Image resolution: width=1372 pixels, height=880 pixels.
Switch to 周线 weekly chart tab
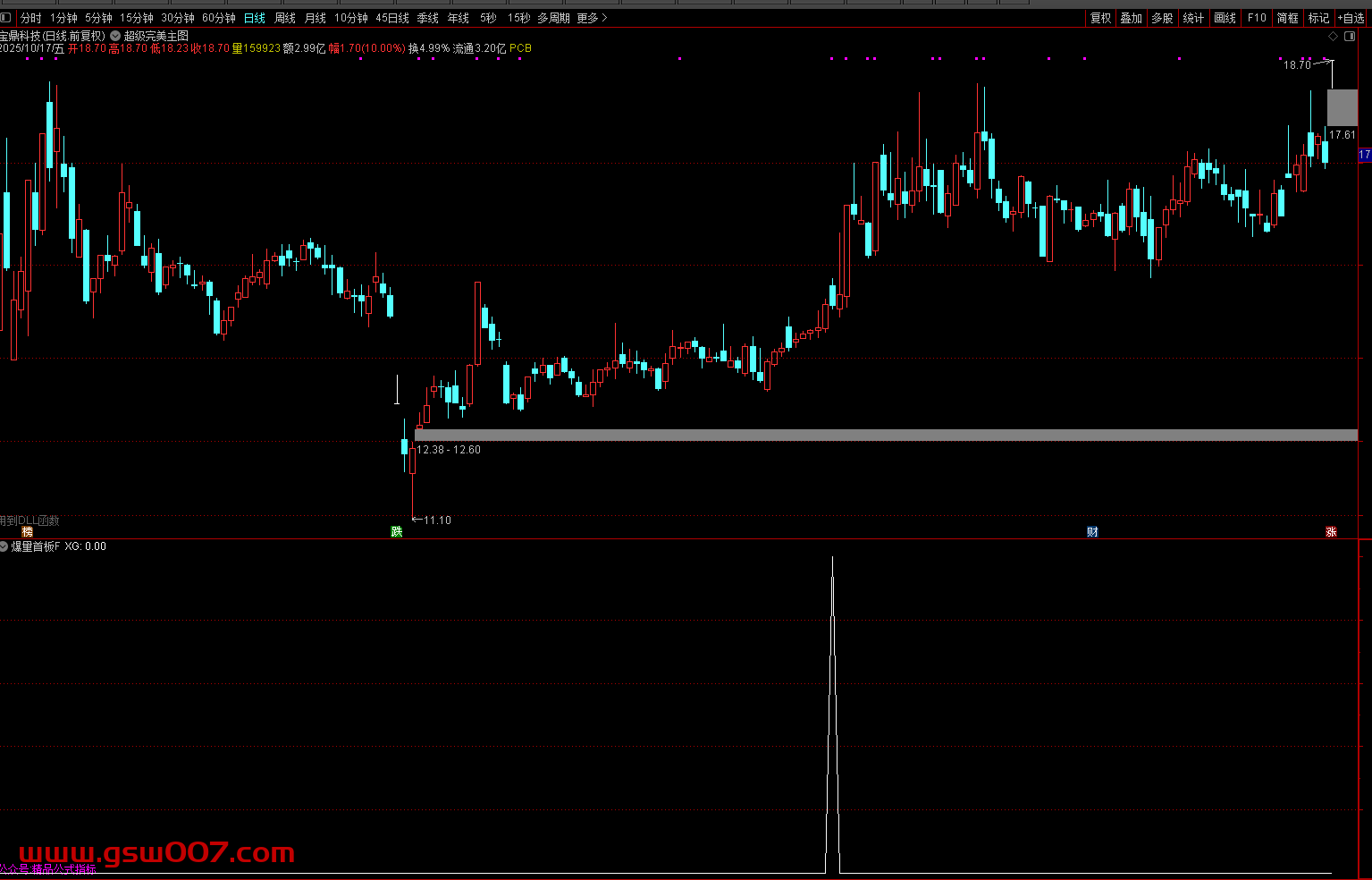coord(285,18)
